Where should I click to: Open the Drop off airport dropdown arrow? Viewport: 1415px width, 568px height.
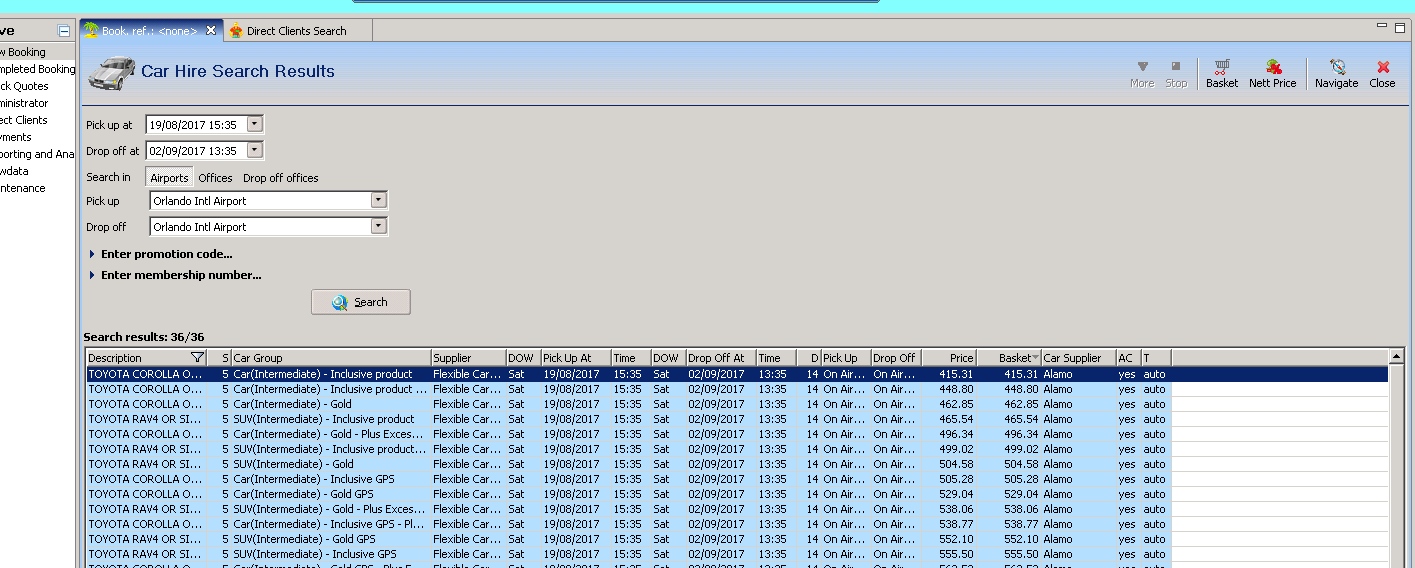378,226
